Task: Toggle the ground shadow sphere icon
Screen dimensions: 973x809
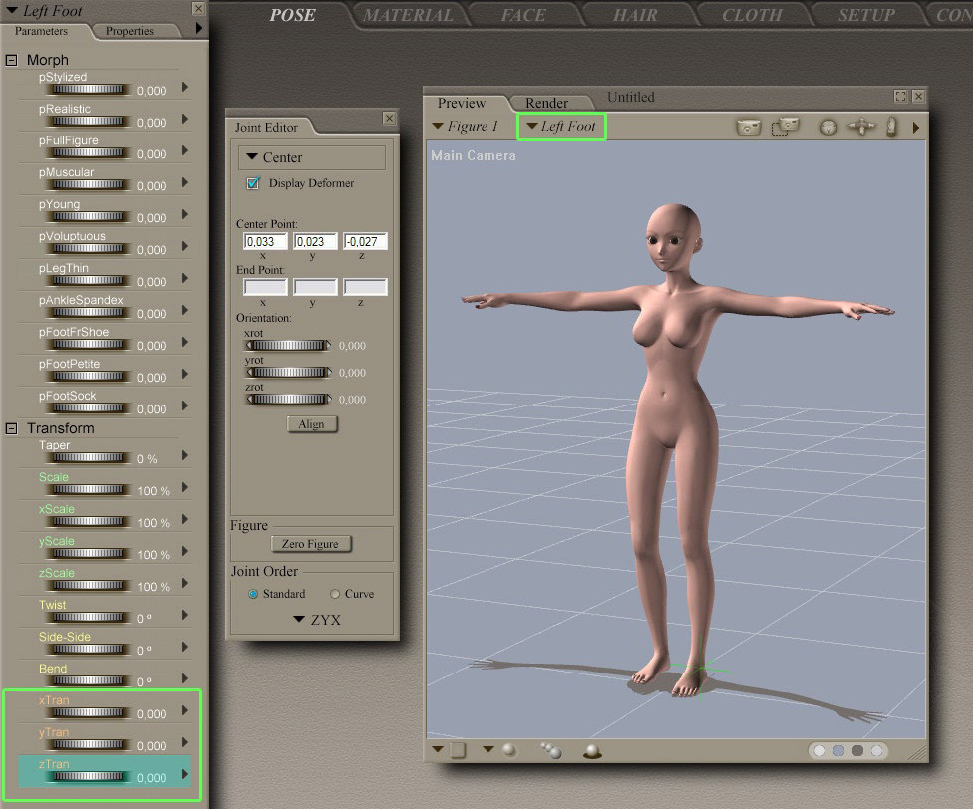Action: (x=592, y=750)
